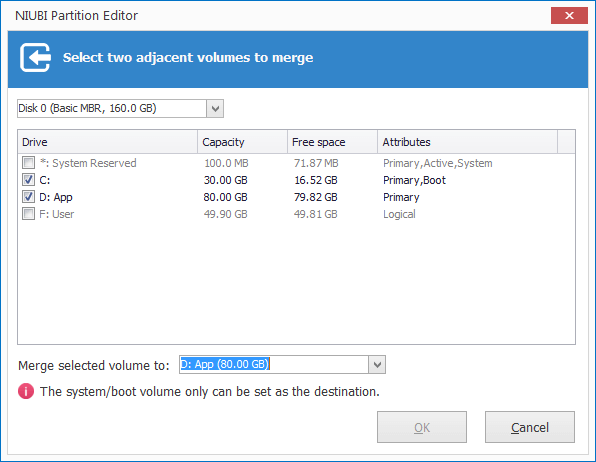Expand the Disk 0 selection dropdown arrow
The width and height of the screenshot is (596, 462).
click(x=215, y=109)
